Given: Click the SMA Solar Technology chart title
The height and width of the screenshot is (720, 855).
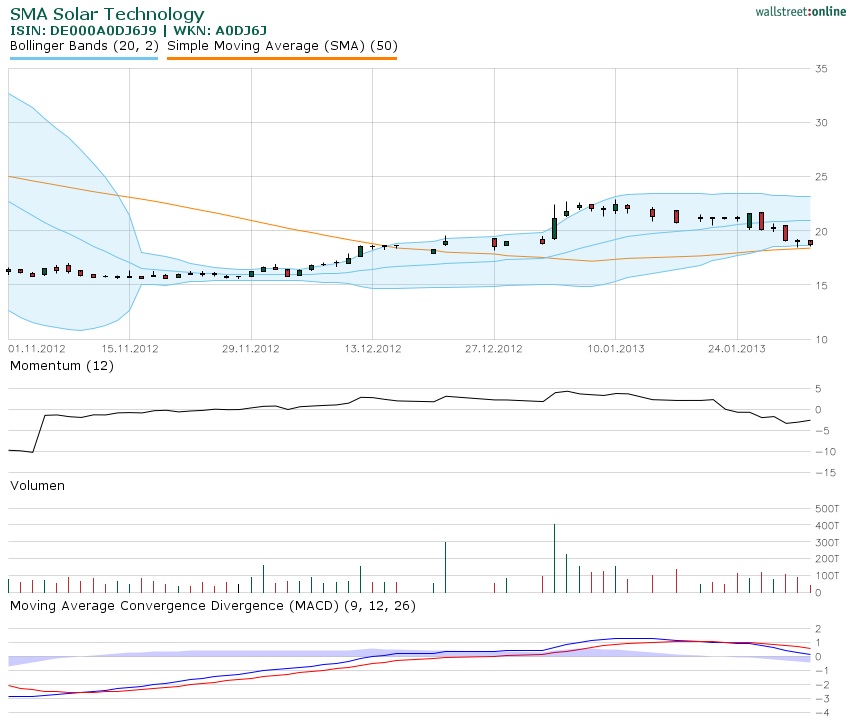Looking at the screenshot, I should 107,14.
